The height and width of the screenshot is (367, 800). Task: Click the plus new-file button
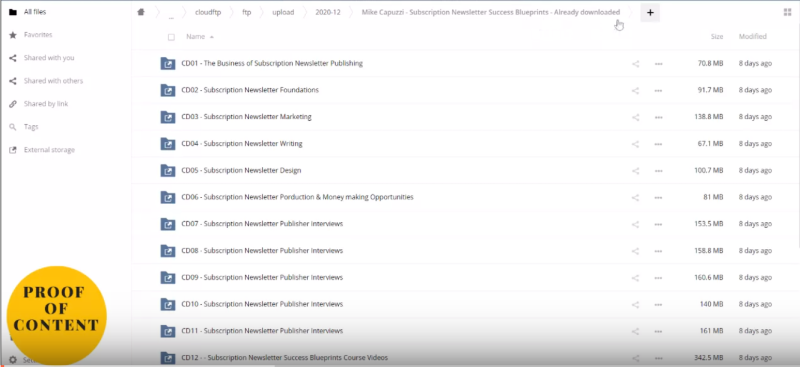click(650, 13)
